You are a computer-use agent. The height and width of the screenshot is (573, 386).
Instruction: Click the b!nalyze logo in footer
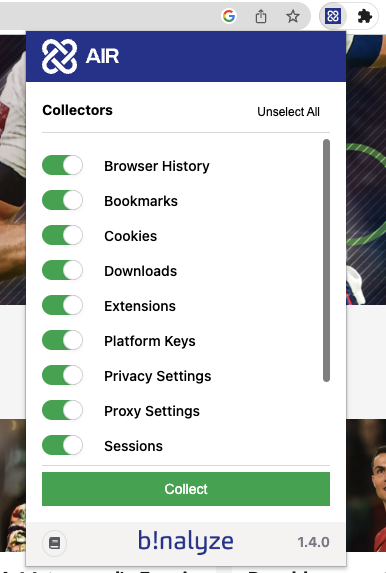(x=186, y=542)
